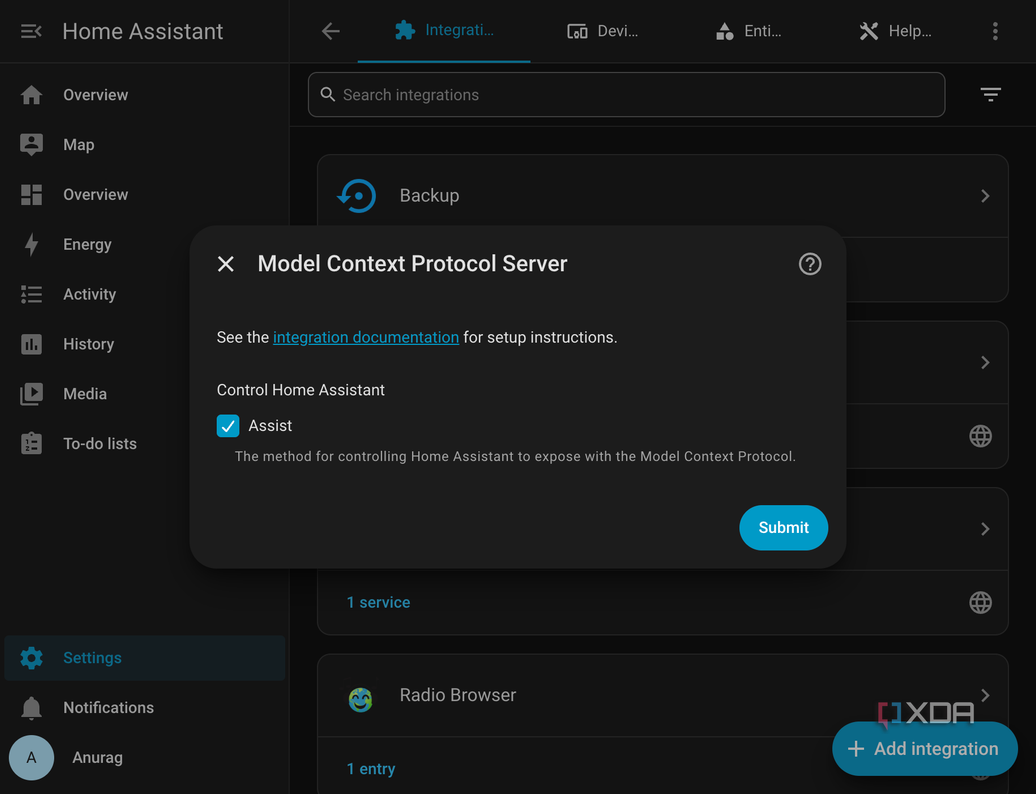Image resolution: width=1036 pixels, height=794 pixels.
Task: Go back with the arrow icon
Action: click(330, 31)
